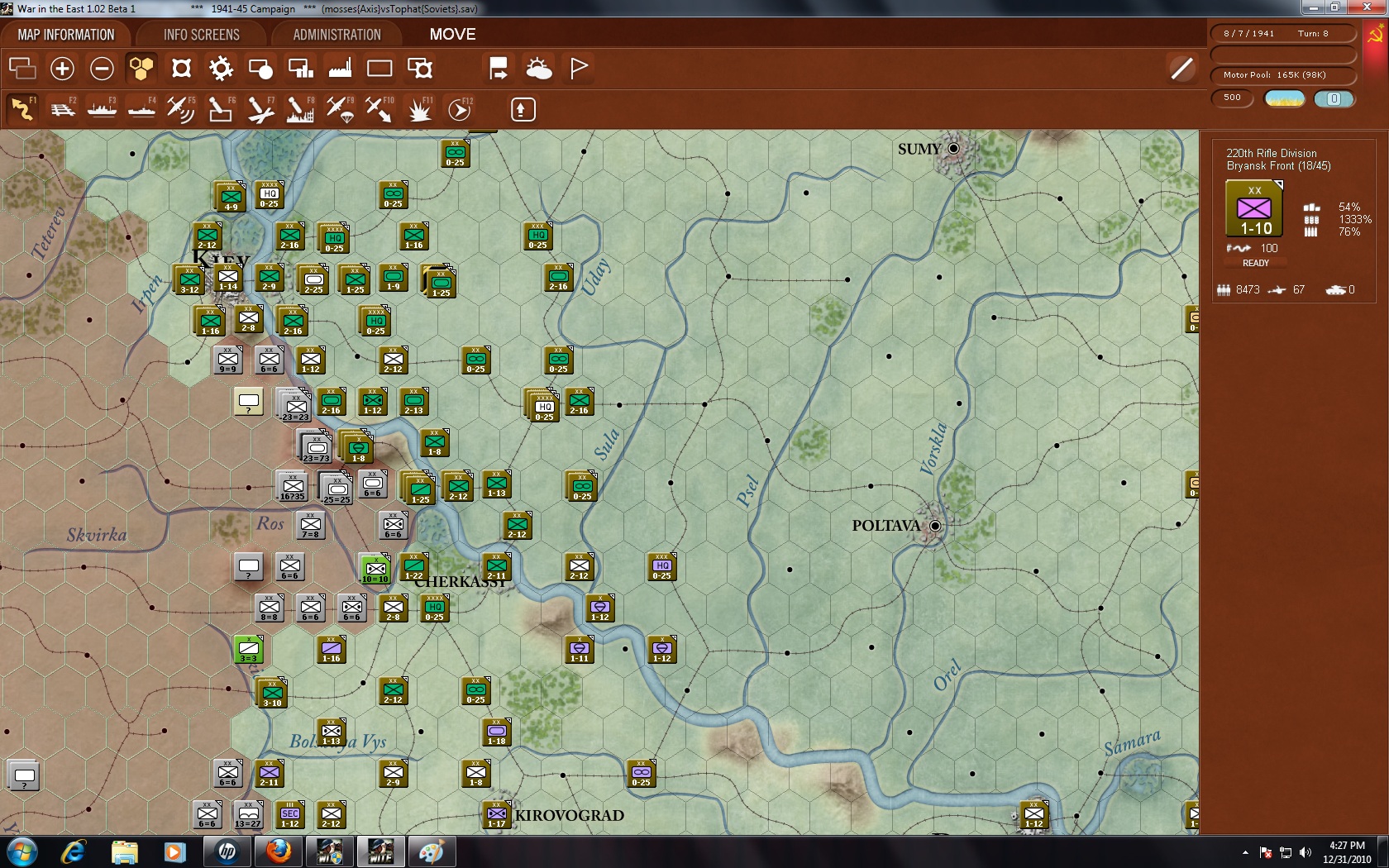Open the Info Screens tab
1389x868 pixels.
click(201, 35)
